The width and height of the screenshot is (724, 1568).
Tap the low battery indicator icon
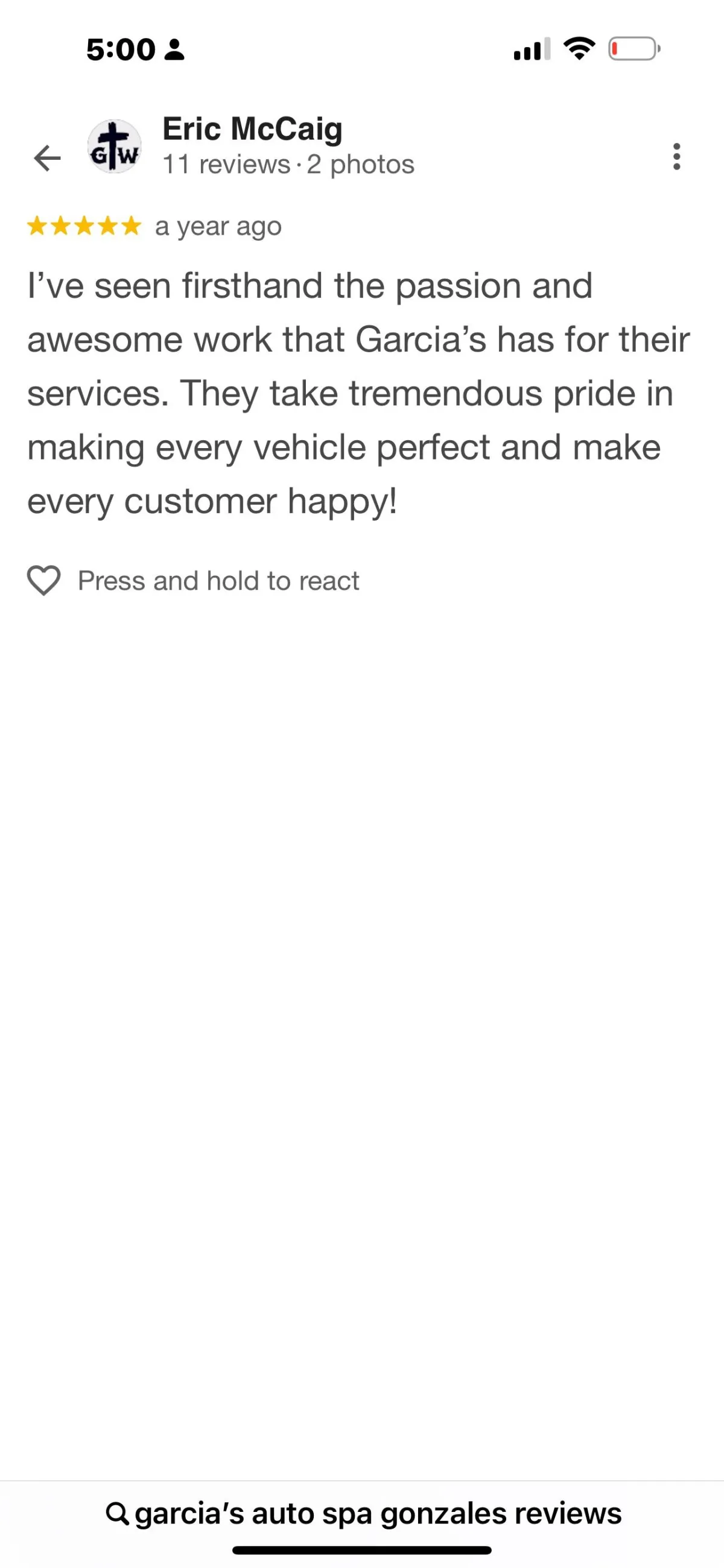click(x=634, y=49)
